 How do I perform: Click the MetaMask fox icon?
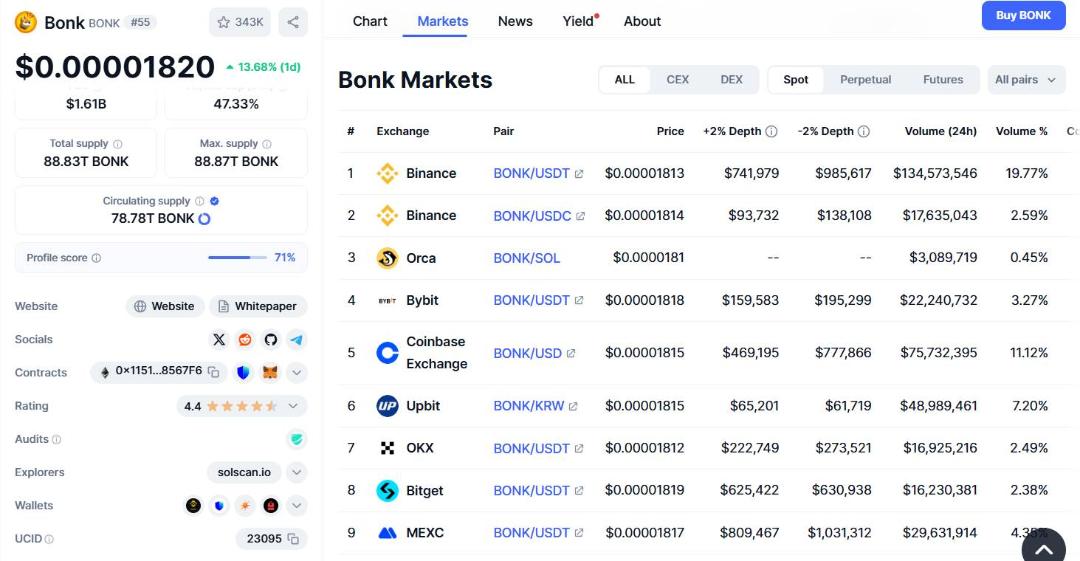[x=270, y=372]
